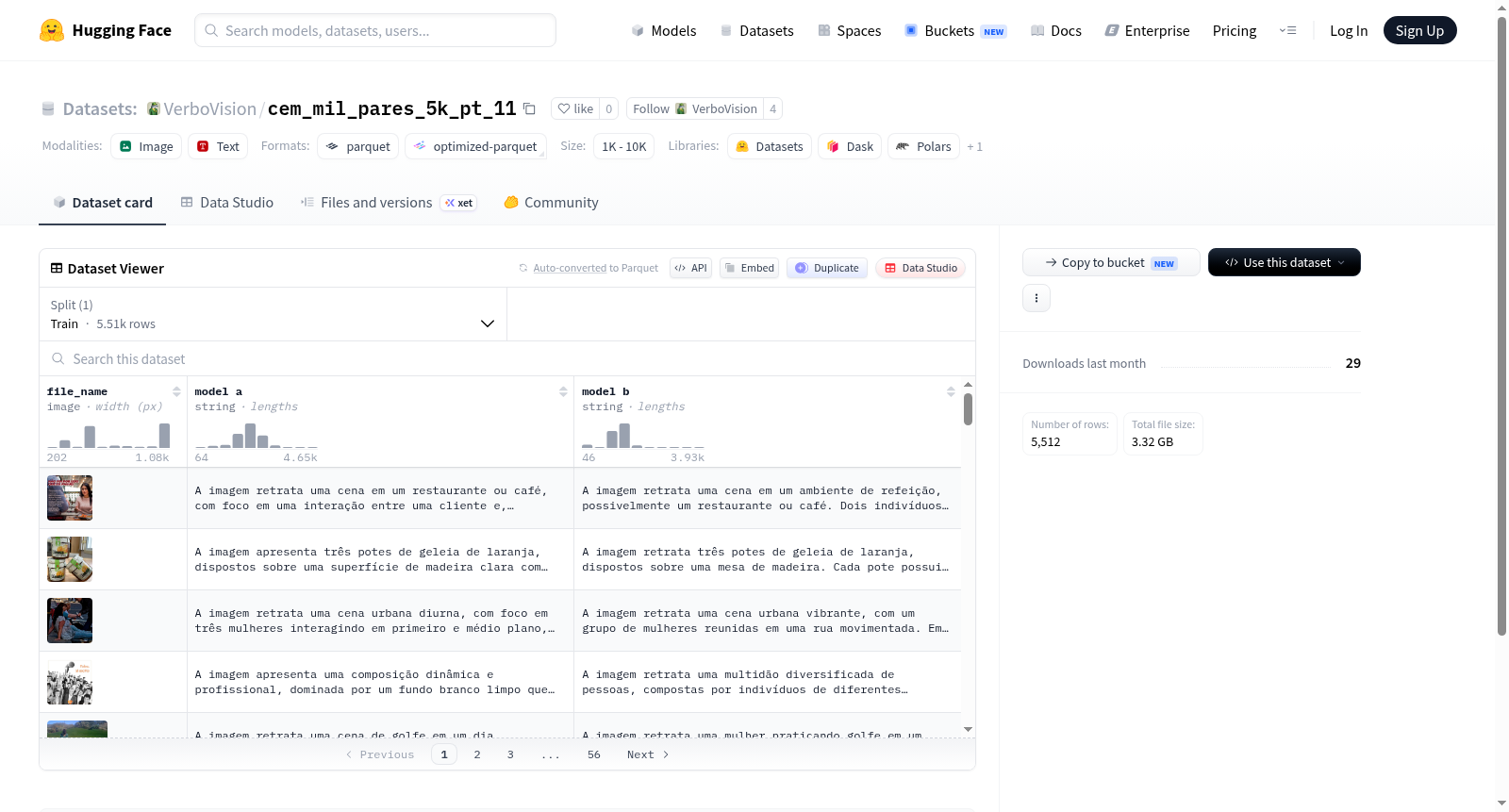Viewport: 1509px width, 812px height.
Task: Click the Sign Up button
Action: (x=1419, y=30)
